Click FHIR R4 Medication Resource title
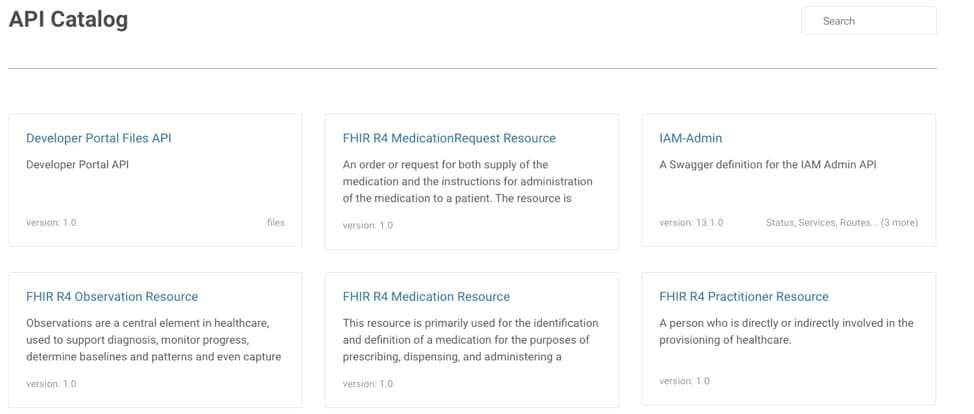974x414 pixels. (426, 296)
